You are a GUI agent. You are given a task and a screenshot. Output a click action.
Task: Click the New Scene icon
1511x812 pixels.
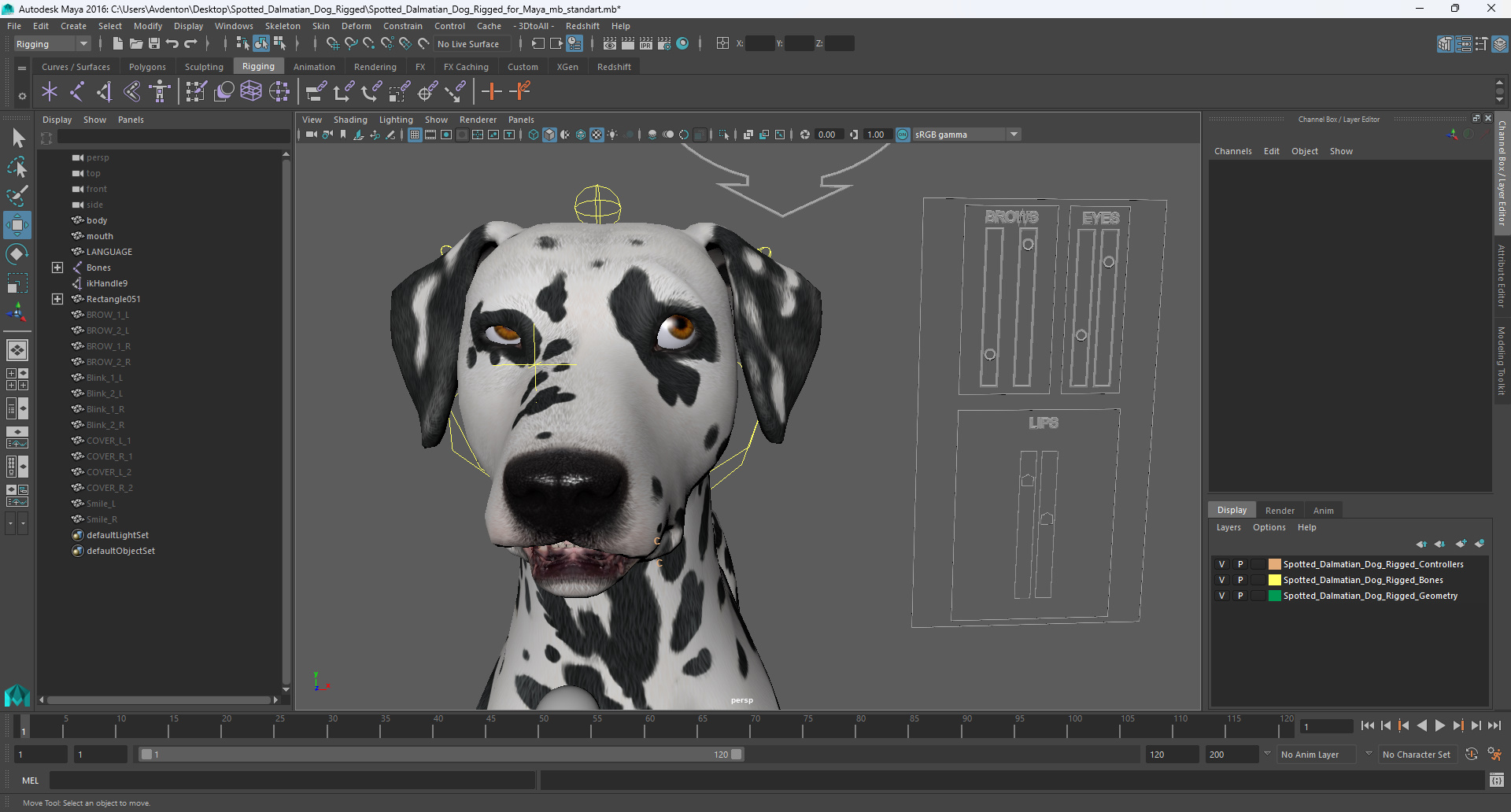pyautogui.click(x=117, y=44)
